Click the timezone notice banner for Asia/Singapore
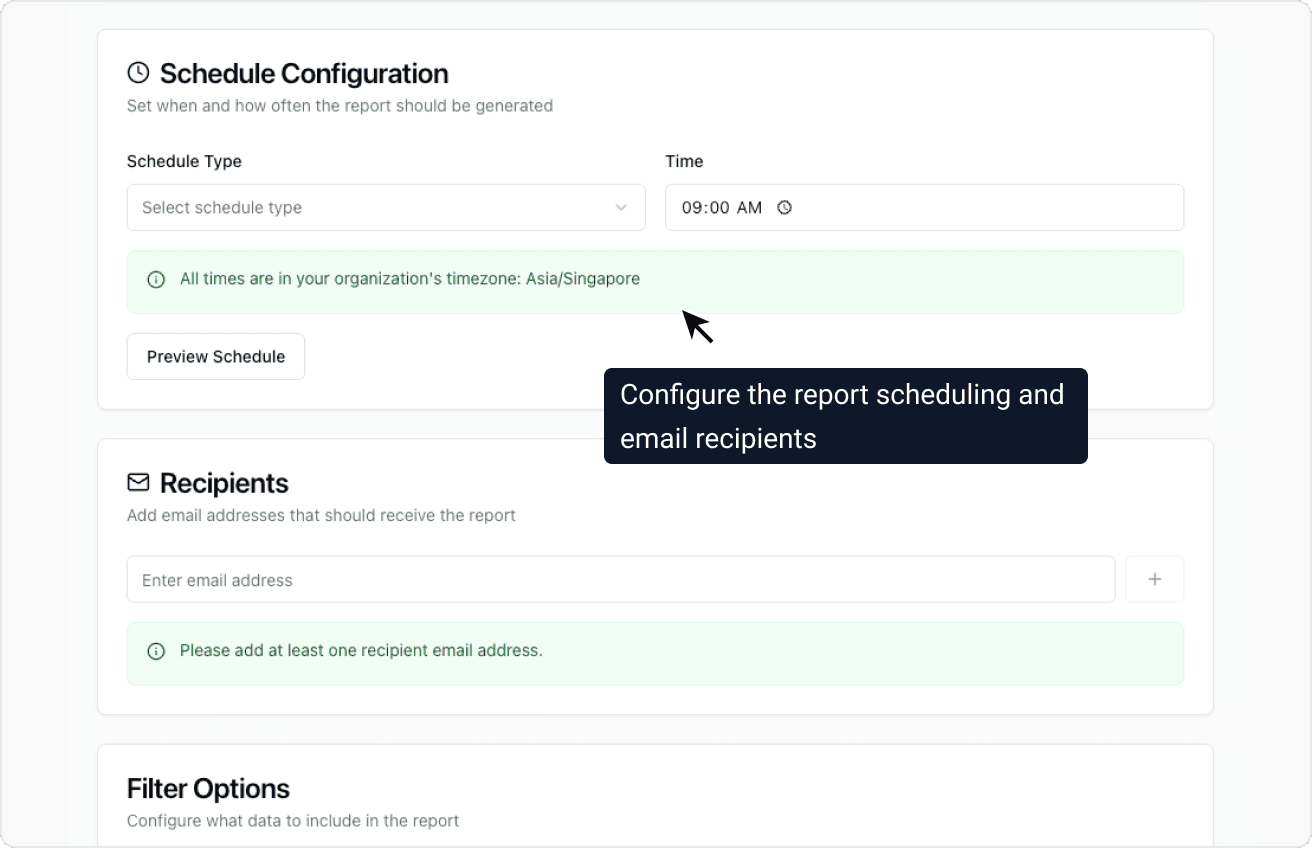The width and height of the screenshot is (1312, 848). [655, 281]
